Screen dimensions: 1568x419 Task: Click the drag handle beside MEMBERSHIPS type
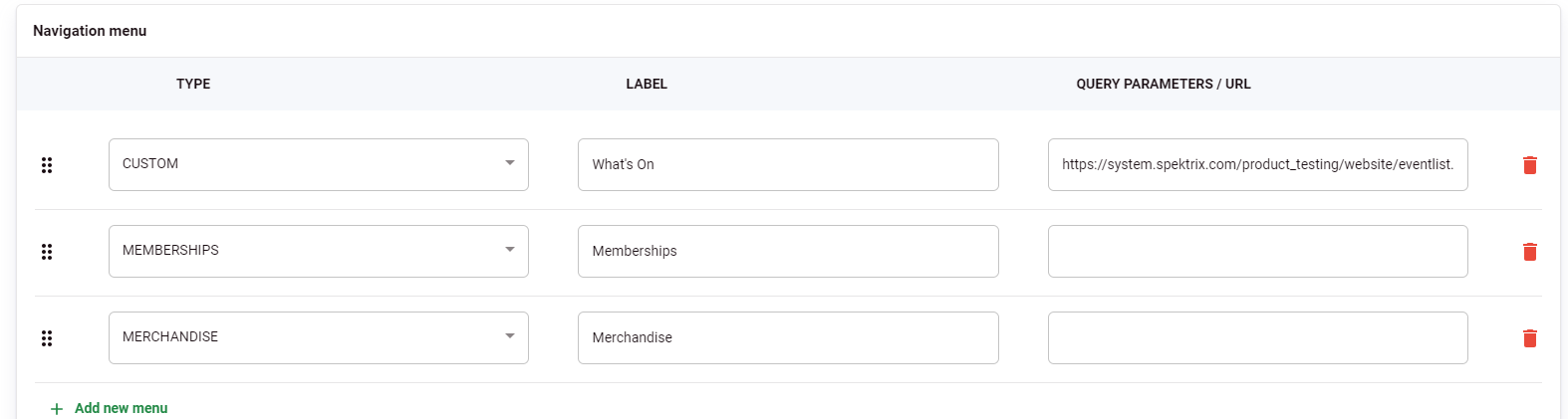coord(47,252)
